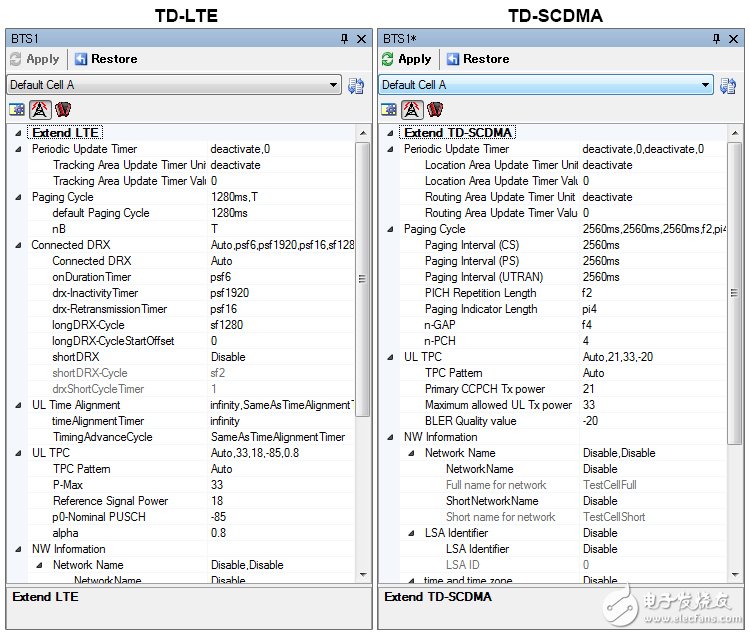Open Default Cell A dropdown in TD-SCDMA panel
750x635 pixels.
[x=705, y=85]
